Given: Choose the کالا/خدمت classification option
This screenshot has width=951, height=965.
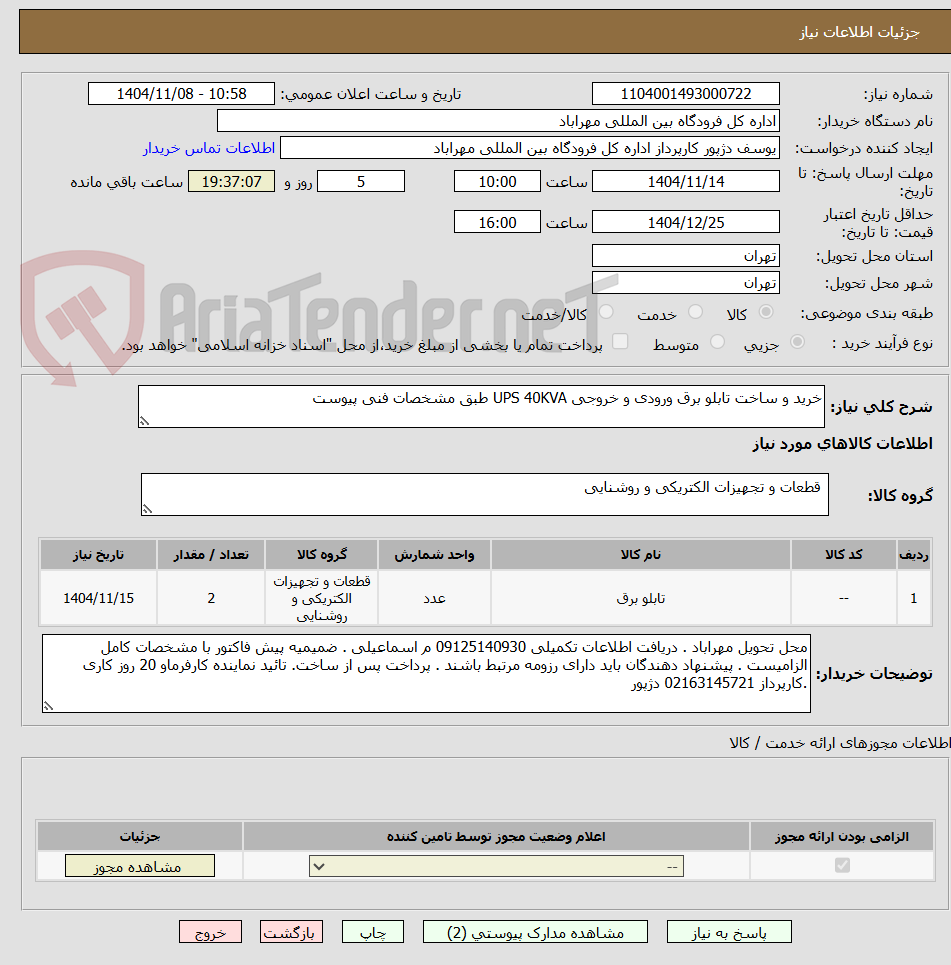Looking at the screenshot, I should pyautogui.click(x=606, y=311).
